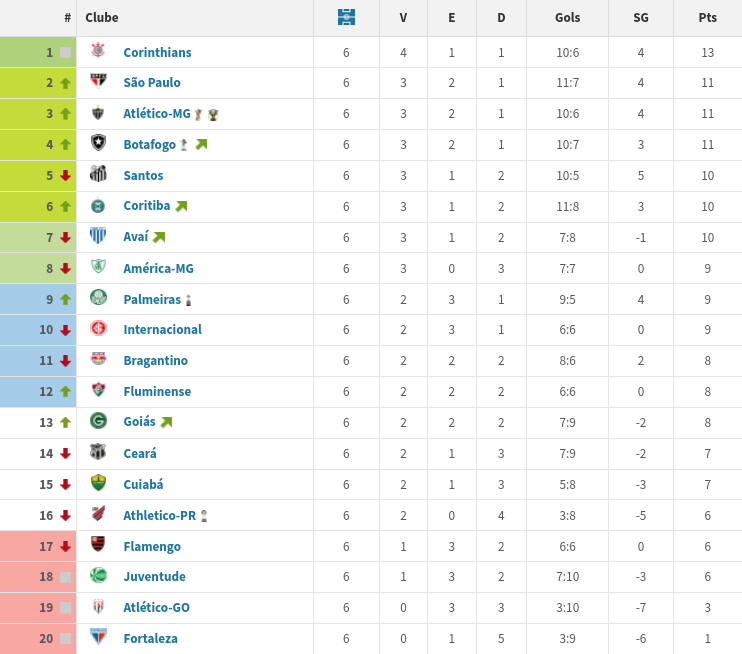Click the Goiás green G crest
This screenshot has width=742, height=654.
click(98, 421)
